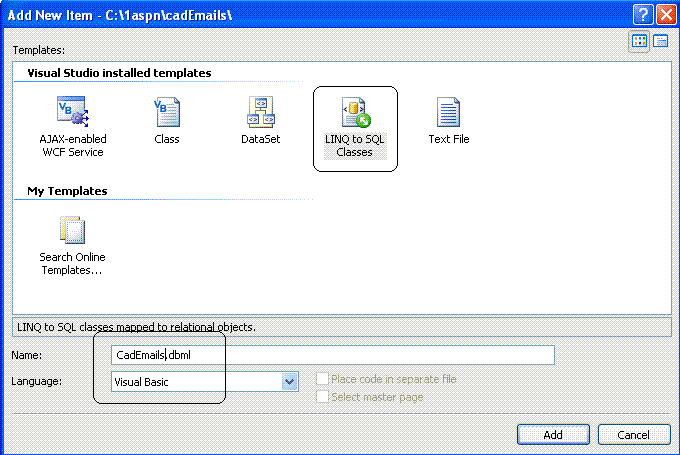
Task: Select the AJAX-enabled WCF Service template
Action: pyautogui.click(x=72, y=126)
